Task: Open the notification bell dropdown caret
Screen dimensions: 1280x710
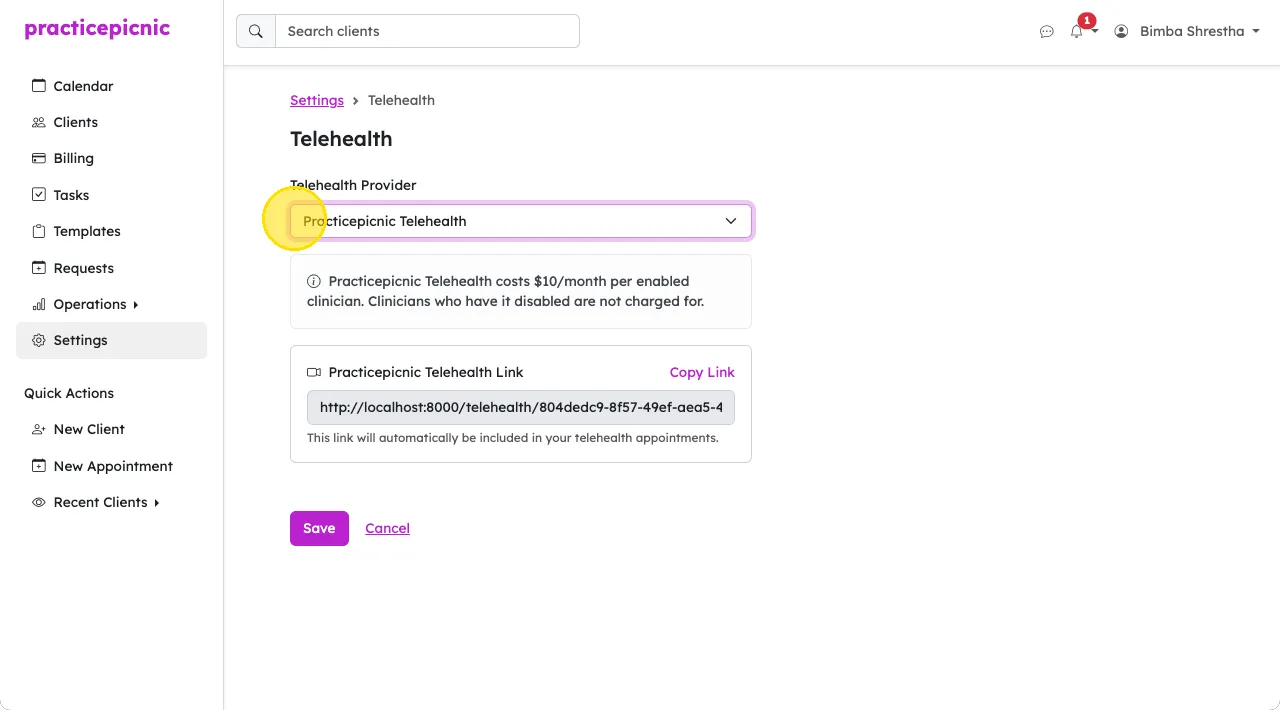Action: tap(1095, 32)
